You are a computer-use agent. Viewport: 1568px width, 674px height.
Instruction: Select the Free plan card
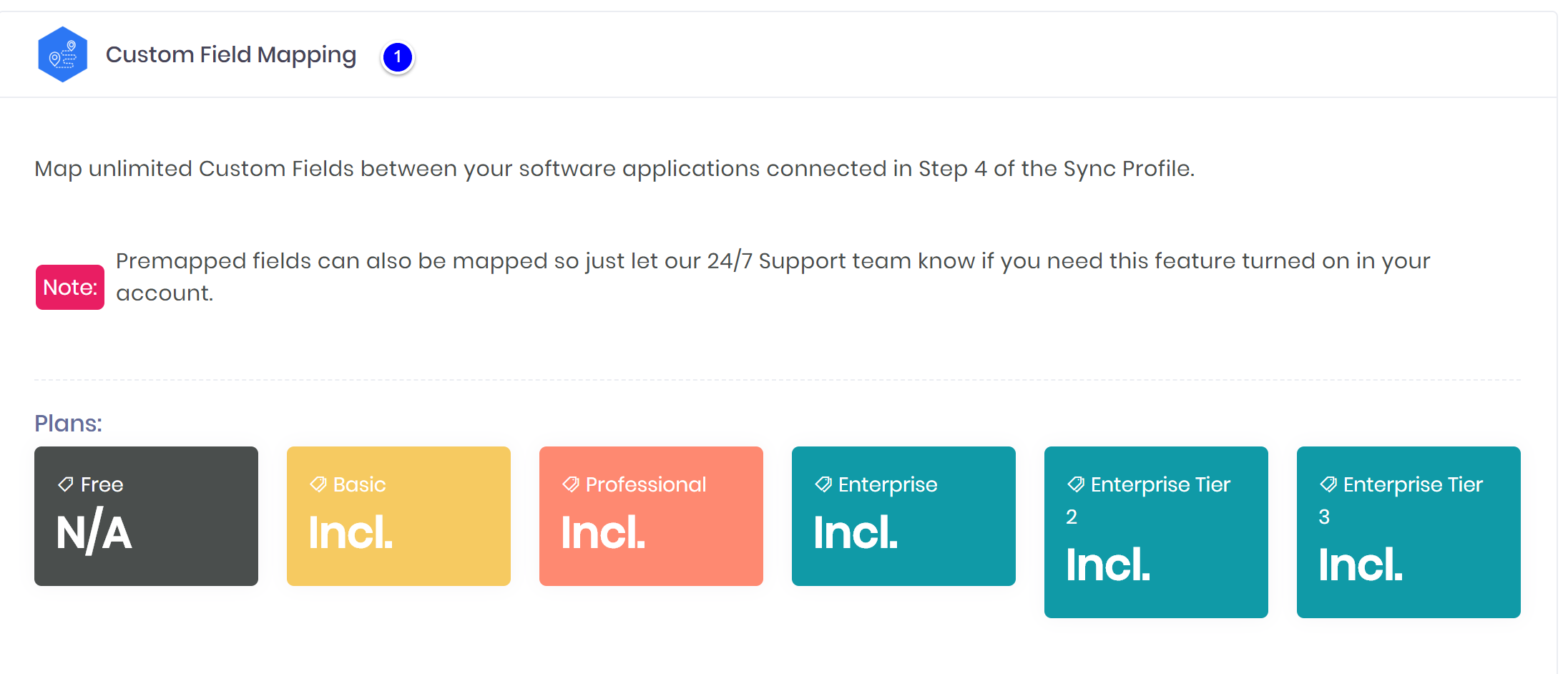tap(146, 516)
